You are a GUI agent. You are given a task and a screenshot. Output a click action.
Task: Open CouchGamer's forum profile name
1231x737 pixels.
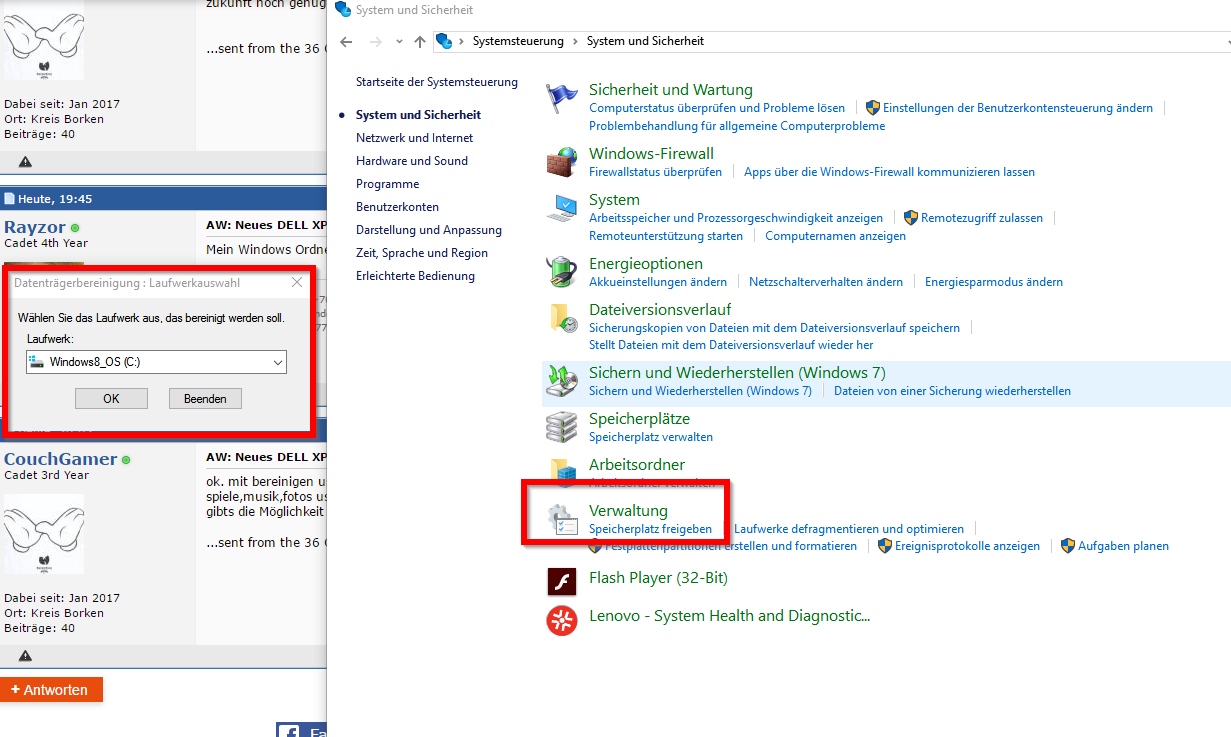tap(60, 460)
